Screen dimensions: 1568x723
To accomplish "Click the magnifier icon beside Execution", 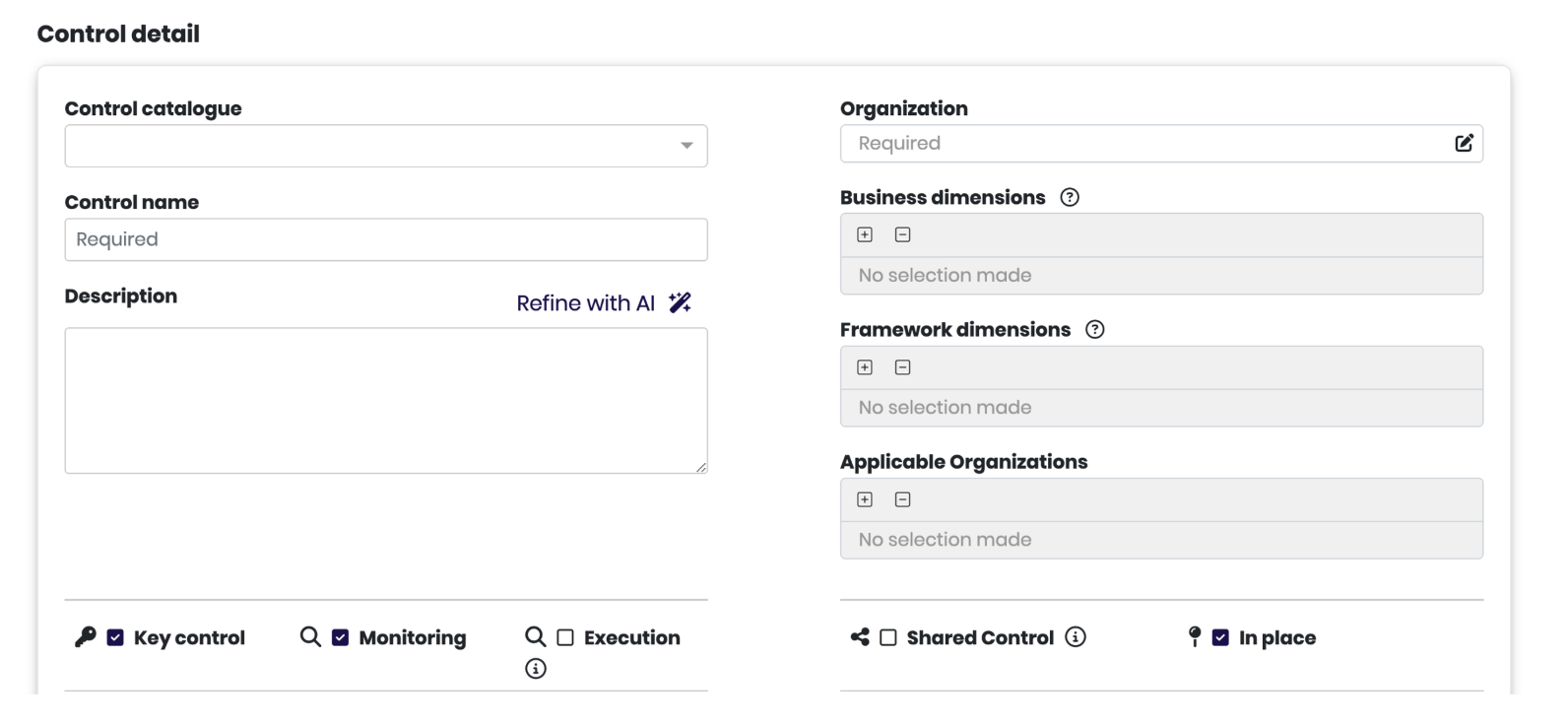I will (535, 636).
